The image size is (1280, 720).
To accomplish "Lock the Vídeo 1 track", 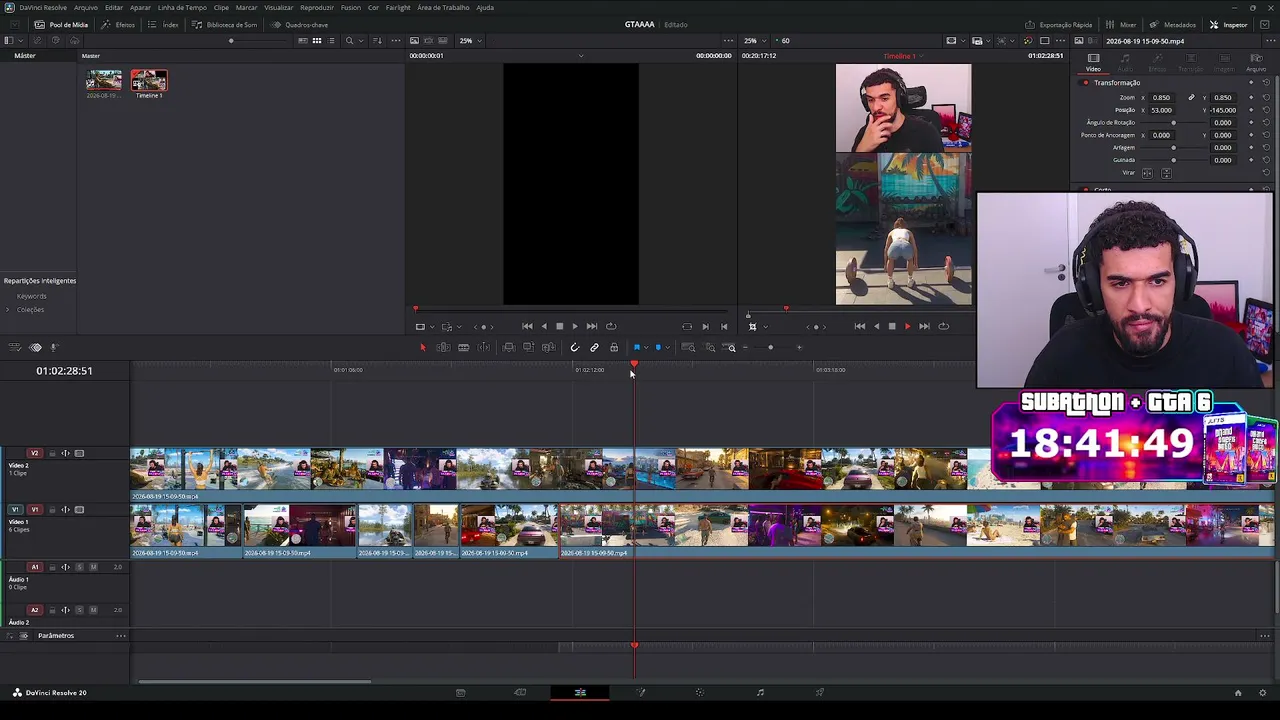I will click(x=52, y=510).
